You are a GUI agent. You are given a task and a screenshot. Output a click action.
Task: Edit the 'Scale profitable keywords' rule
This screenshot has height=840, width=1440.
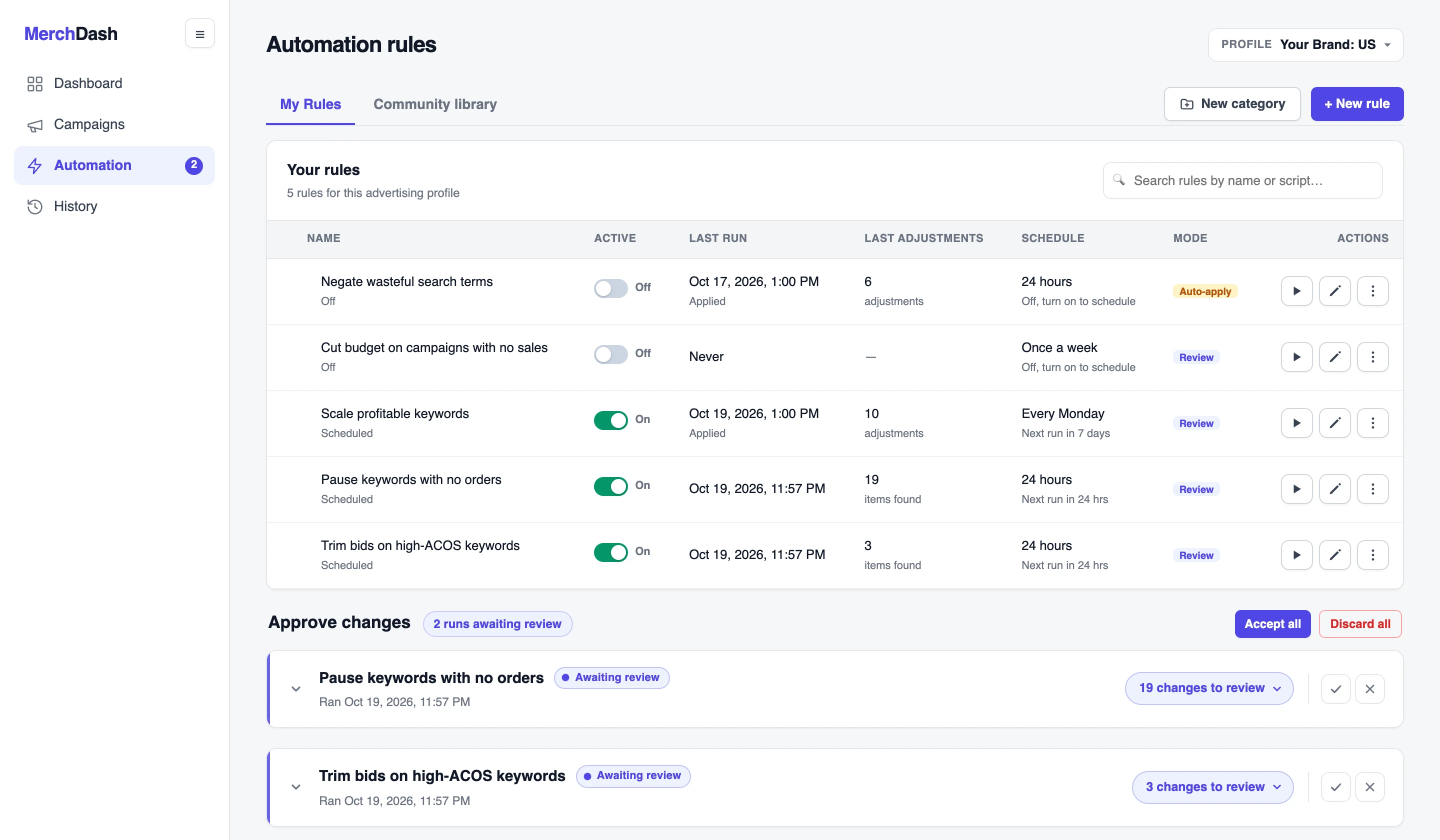click(x=1334, y=423)
